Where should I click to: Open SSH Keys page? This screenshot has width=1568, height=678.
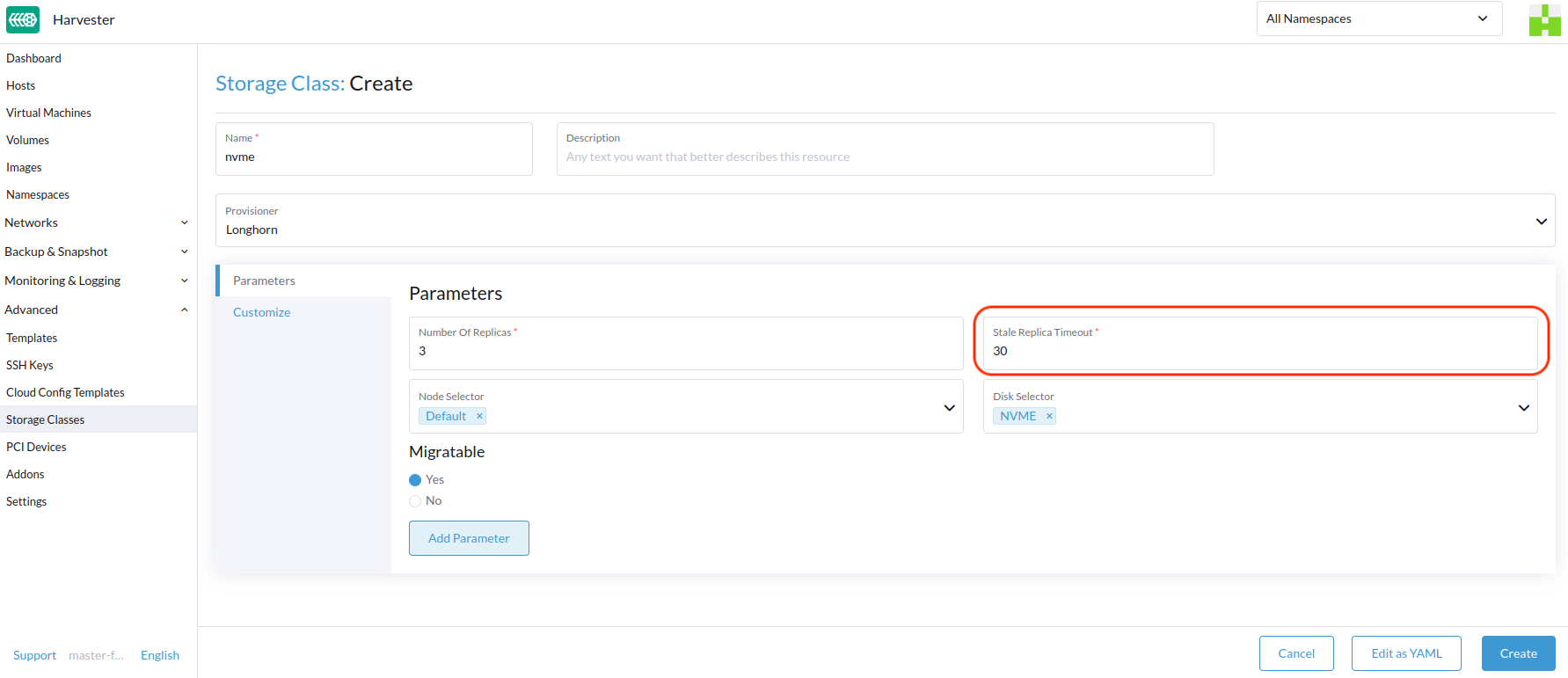(x=98, y=365)
